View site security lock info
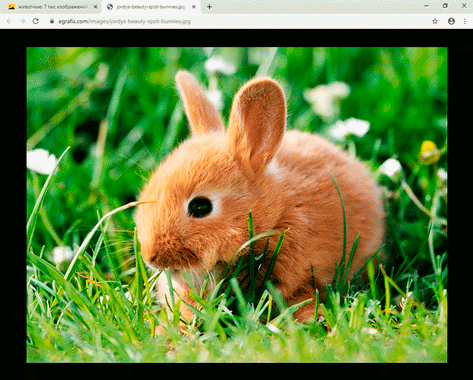The height and width of the screenshot is (380, 473). pos(52,21)
